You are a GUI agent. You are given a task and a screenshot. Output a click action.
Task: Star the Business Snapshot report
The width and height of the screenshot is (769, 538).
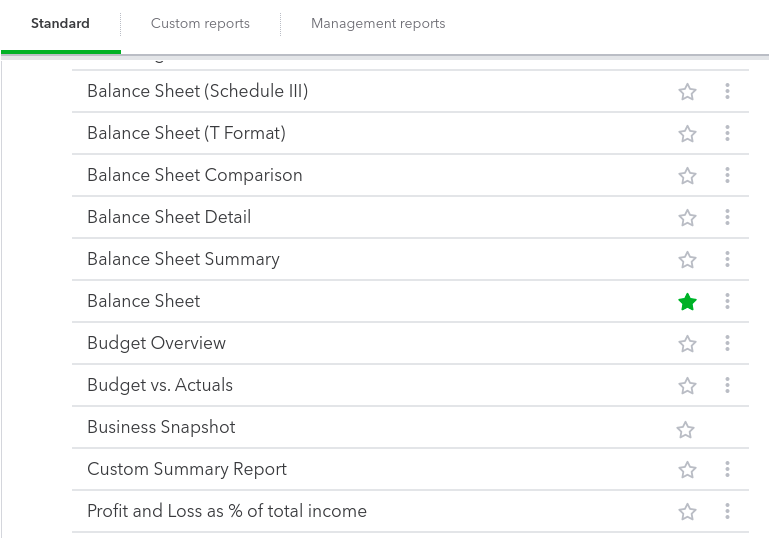685,430
